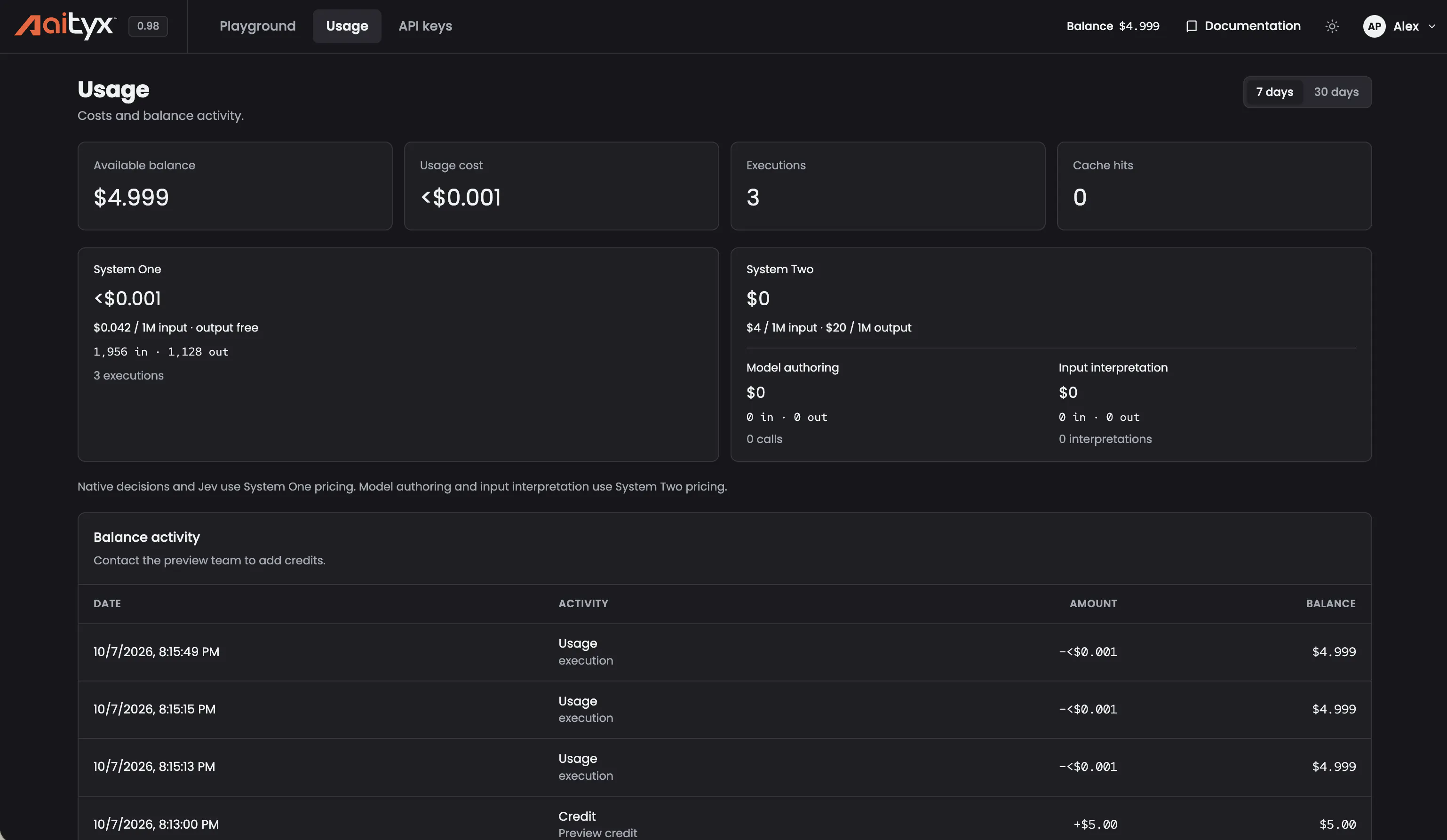The width and height of the screenshot is (1447, 840).
Task: Click the "3 executions" text
Action: pos(128,375)
